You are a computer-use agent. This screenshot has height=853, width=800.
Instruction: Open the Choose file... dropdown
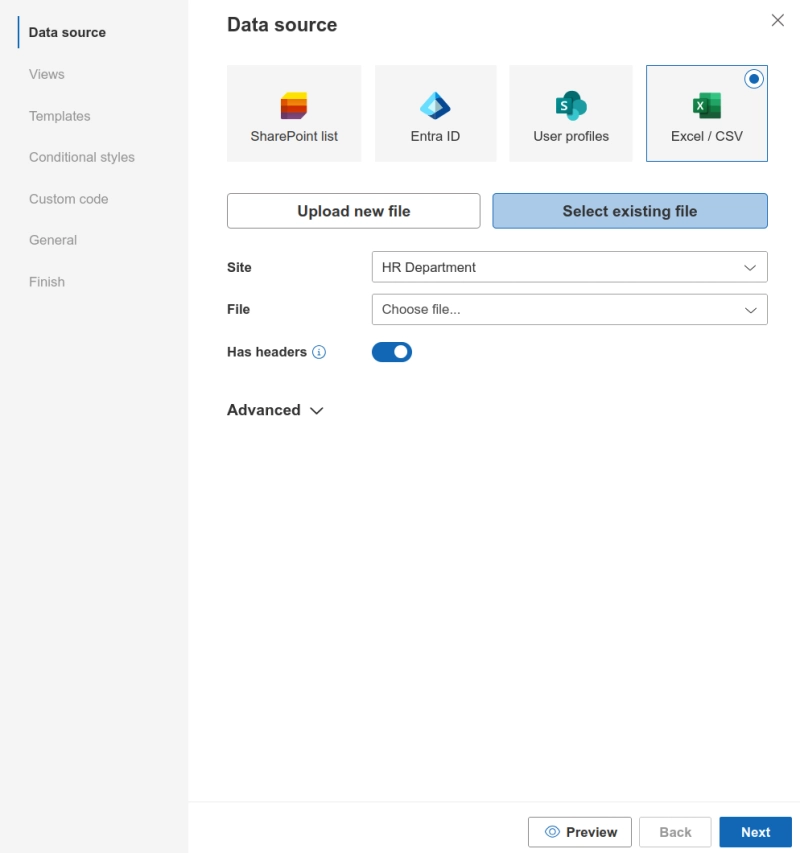(569, 310)
